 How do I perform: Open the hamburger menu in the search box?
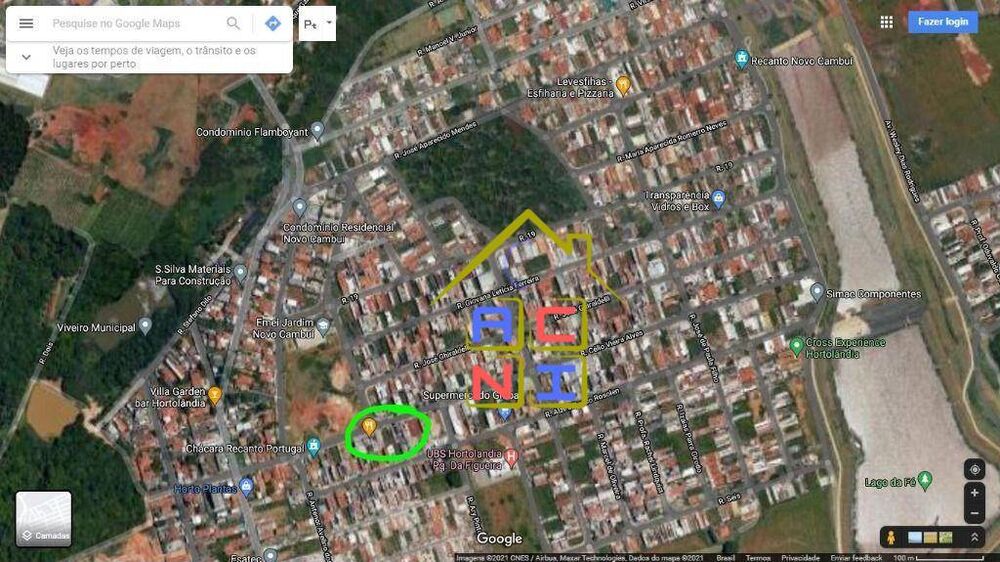click(26, 24)
